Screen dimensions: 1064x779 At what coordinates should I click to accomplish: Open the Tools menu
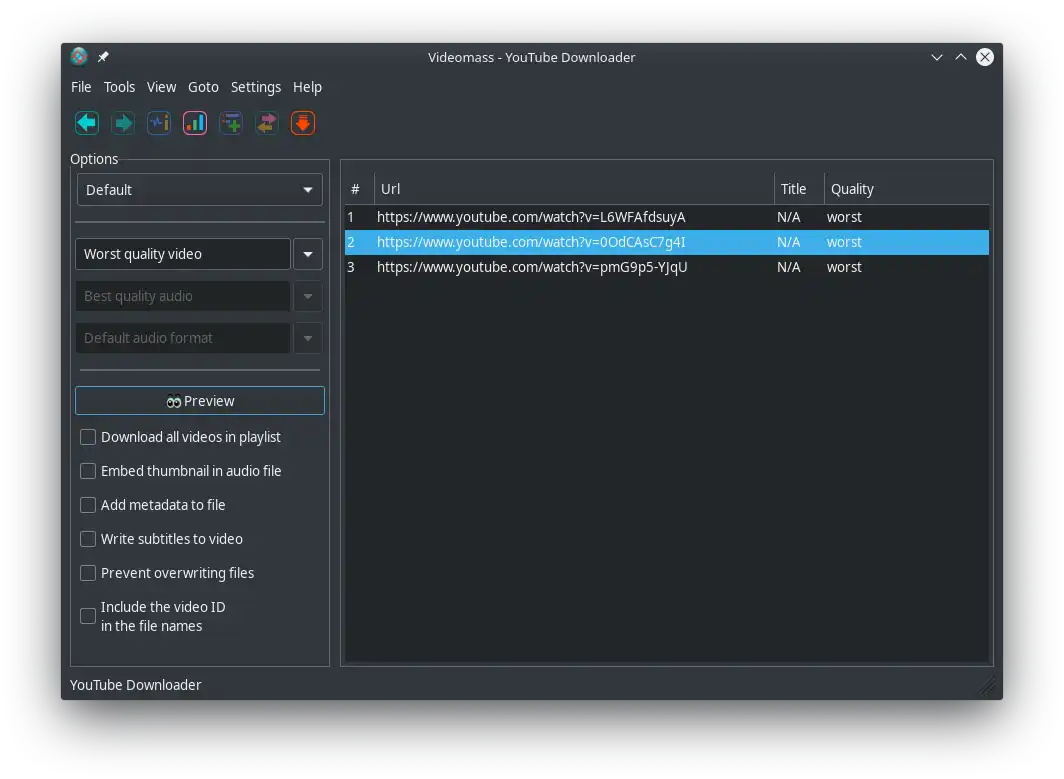[119, 87]
